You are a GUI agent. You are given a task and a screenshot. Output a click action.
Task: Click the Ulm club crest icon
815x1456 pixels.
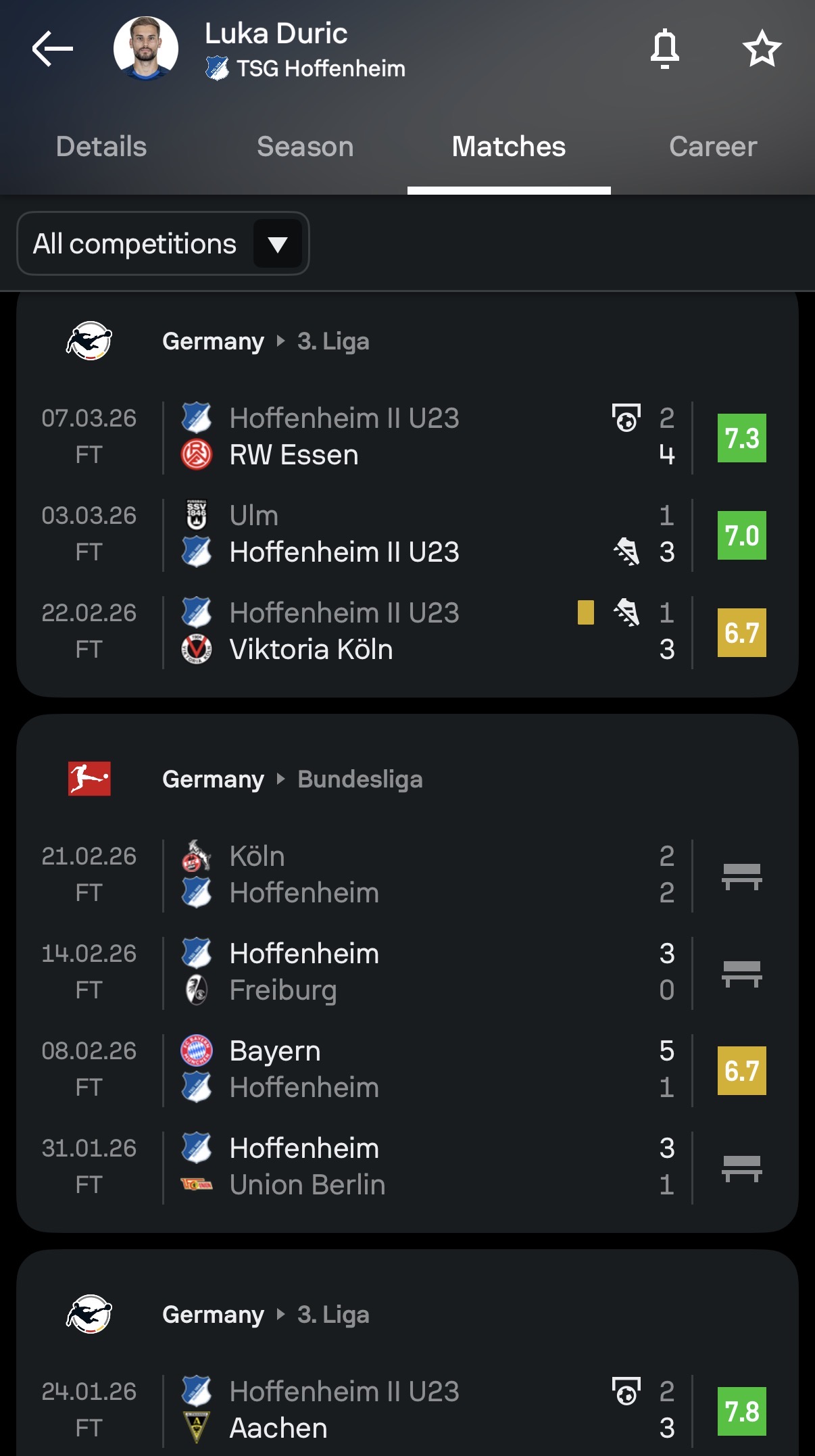click(x=197, y=515)
